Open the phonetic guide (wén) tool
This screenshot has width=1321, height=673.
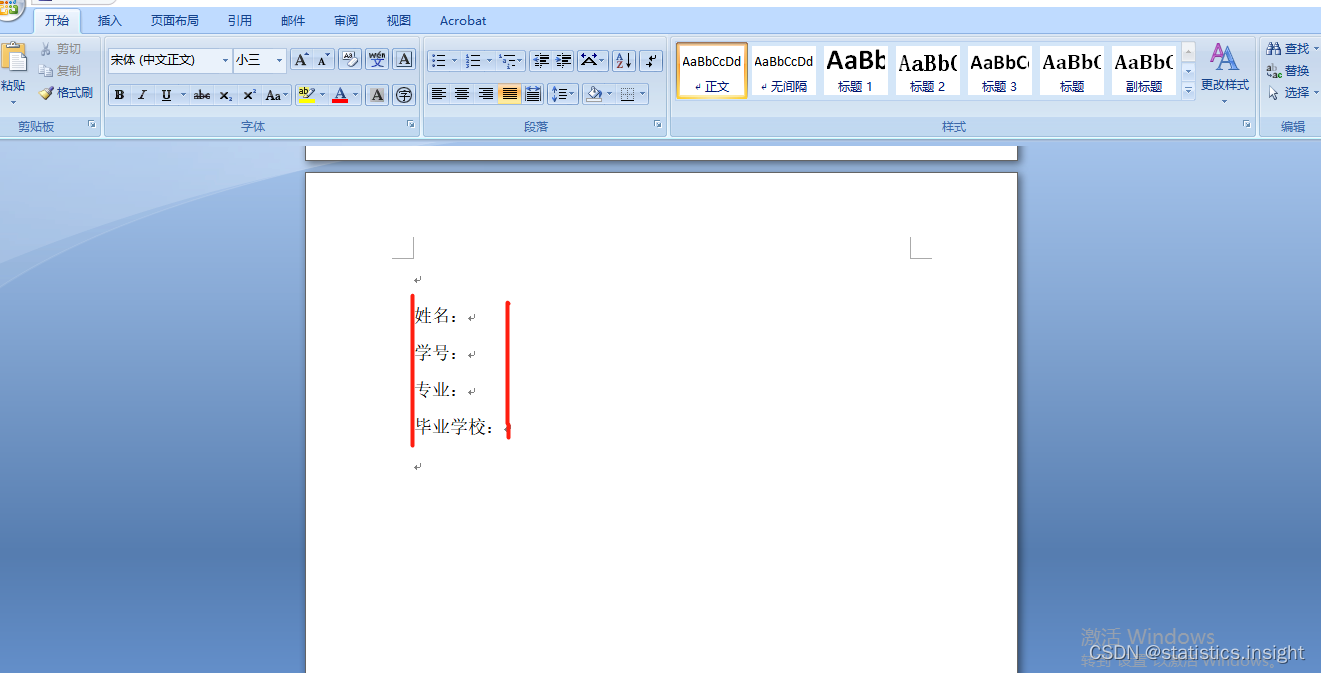[x=377, y=60]
